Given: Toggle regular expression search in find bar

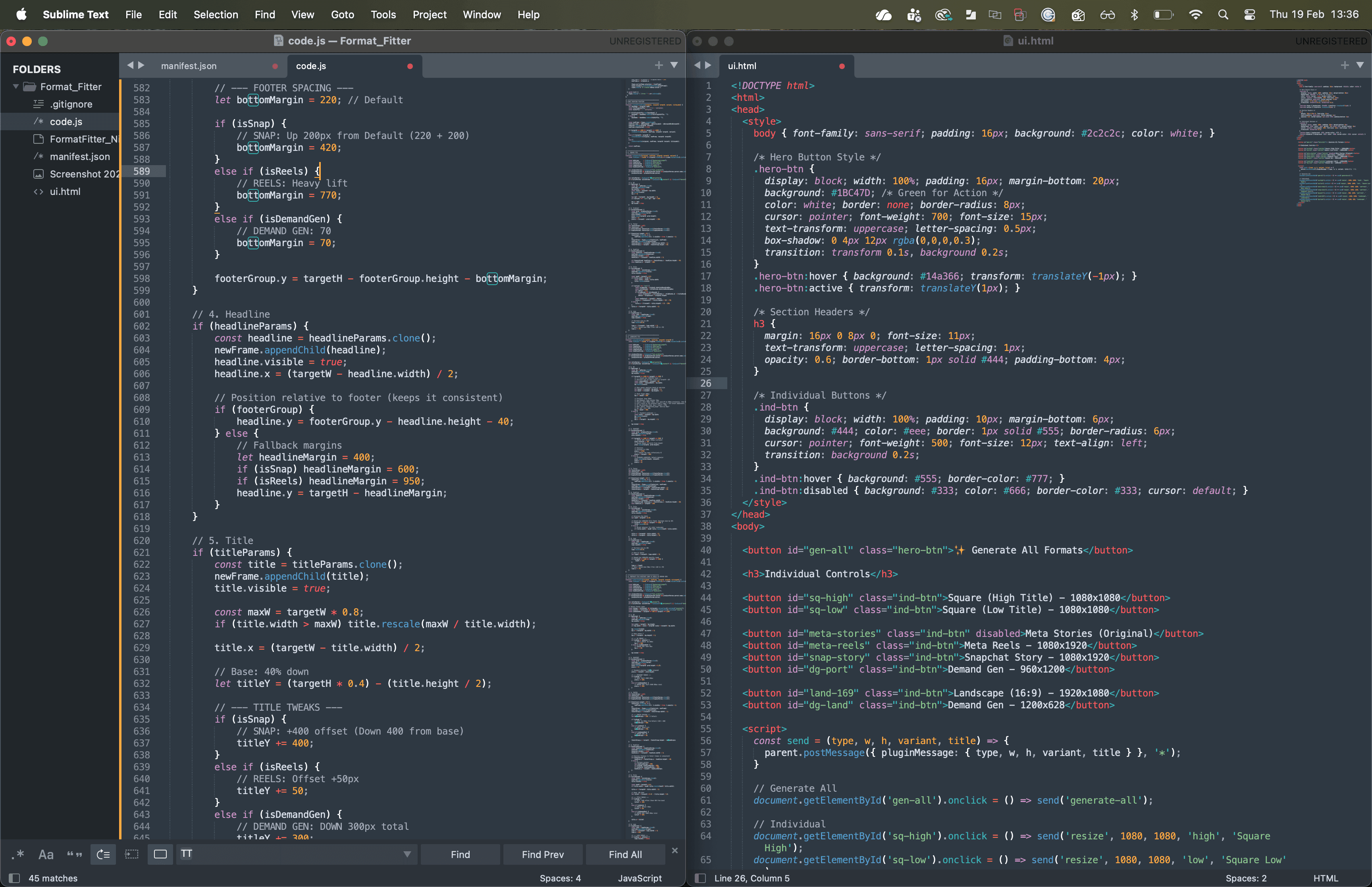Looking at the screenshot, I should coord(17,854).
